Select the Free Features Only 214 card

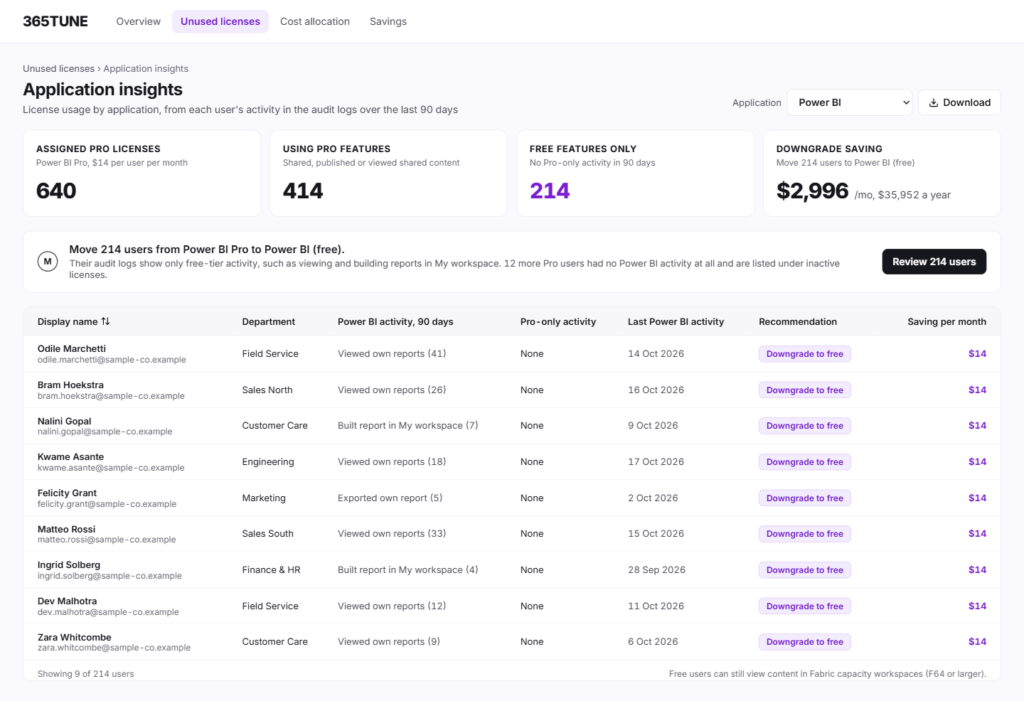(x=635, y=173)
